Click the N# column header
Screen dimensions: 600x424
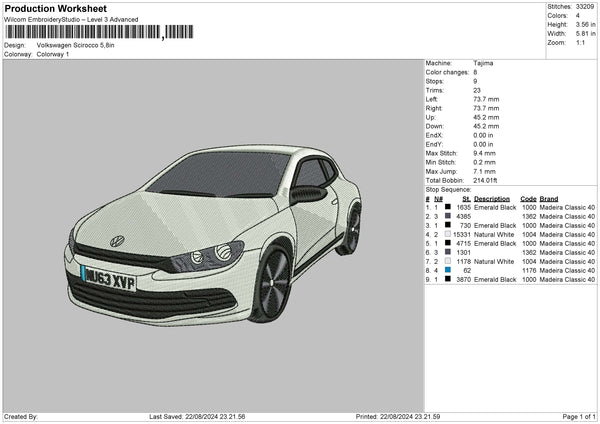(438, 199)
